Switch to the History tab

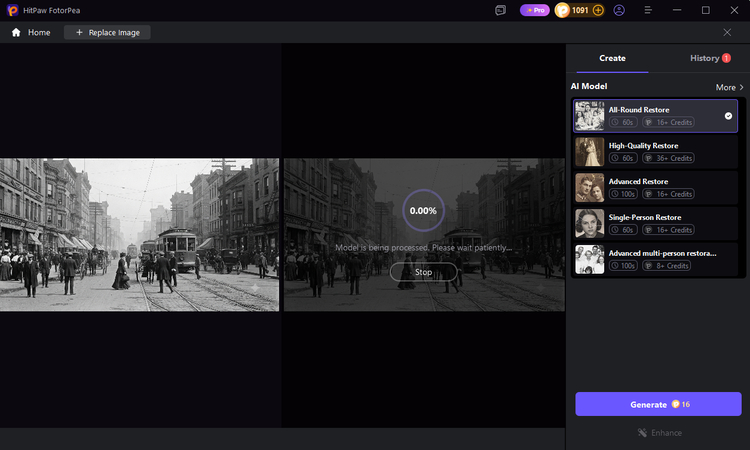coord(710,58)
